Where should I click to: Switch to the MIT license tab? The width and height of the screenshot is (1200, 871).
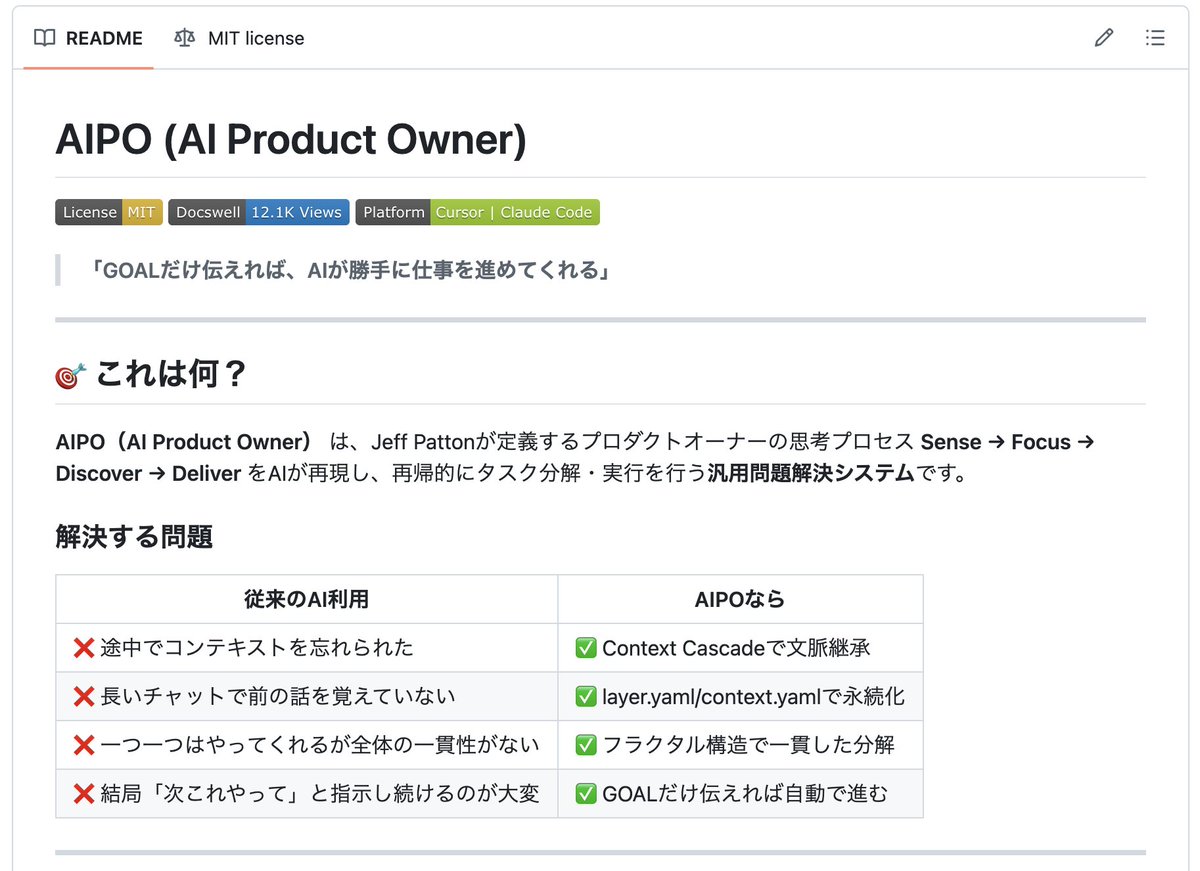tap(239, 38)
